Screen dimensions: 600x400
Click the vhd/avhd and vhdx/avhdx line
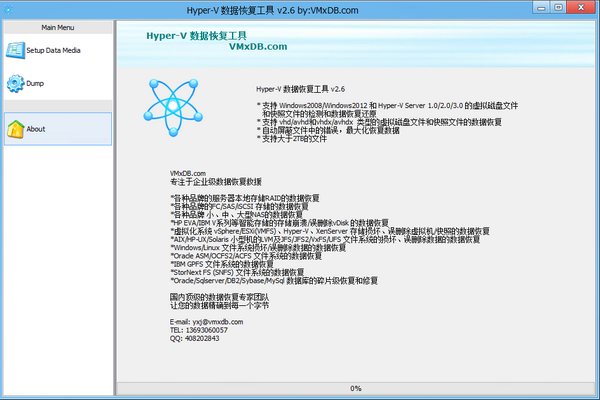click(379, 122)
